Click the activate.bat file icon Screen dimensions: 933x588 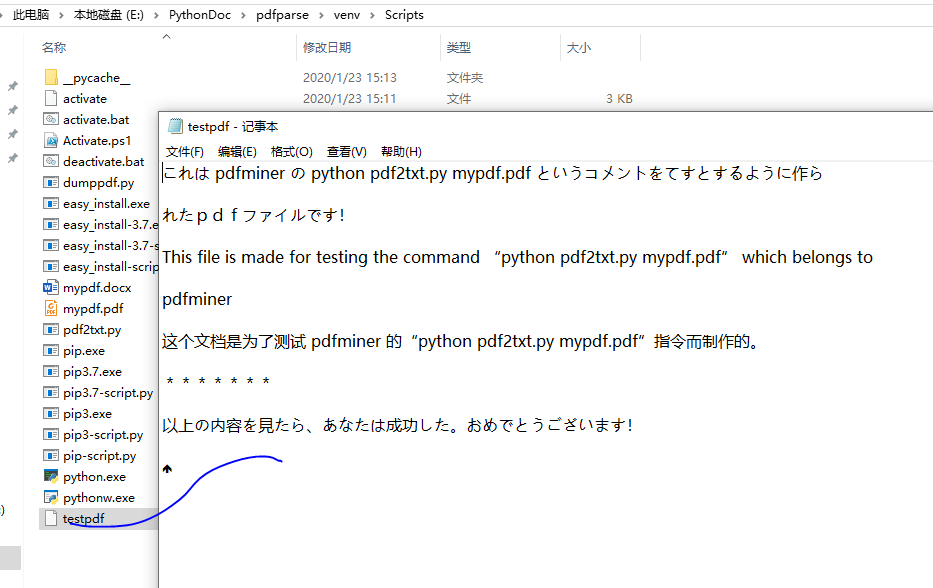tap(51, 119)
